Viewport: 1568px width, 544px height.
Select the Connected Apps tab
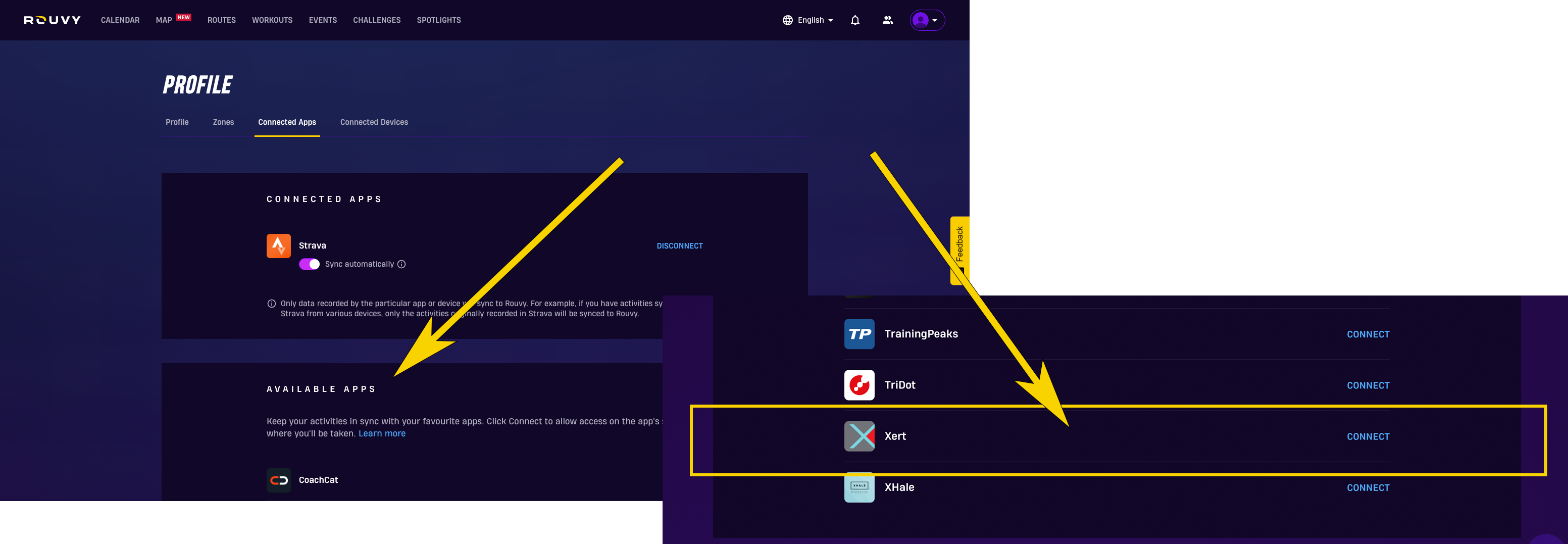pos(287,122)
